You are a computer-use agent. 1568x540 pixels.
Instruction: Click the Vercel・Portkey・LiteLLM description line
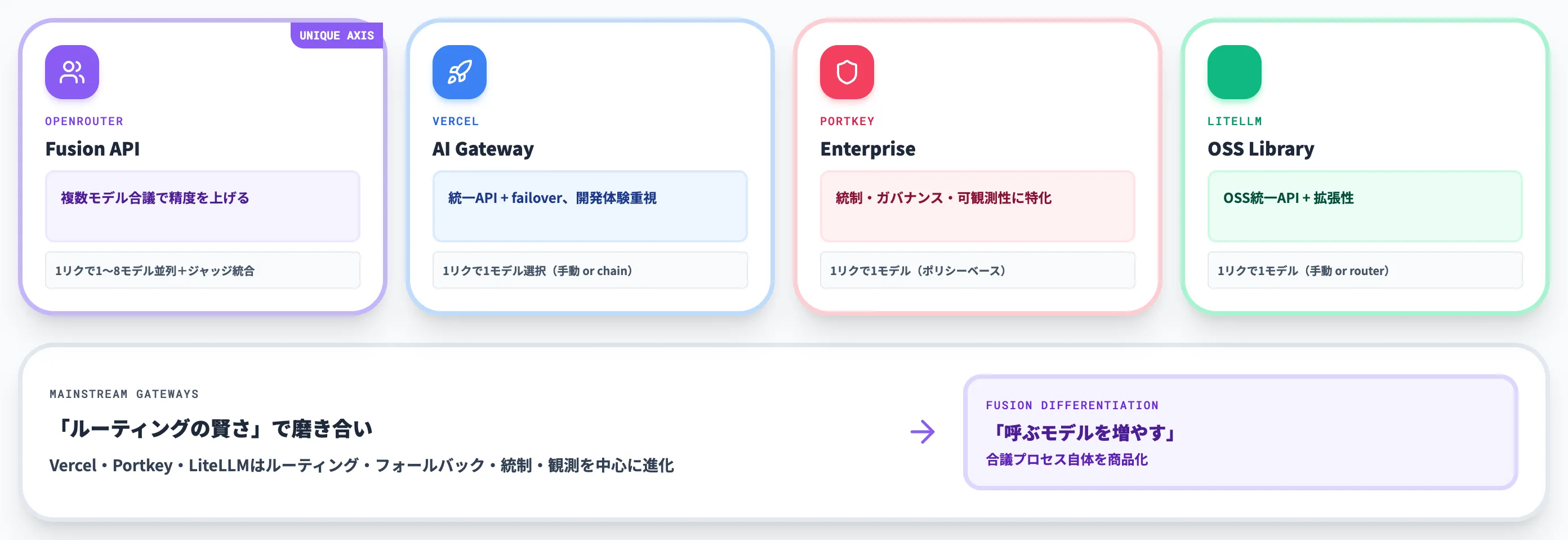tap(362, 465)
